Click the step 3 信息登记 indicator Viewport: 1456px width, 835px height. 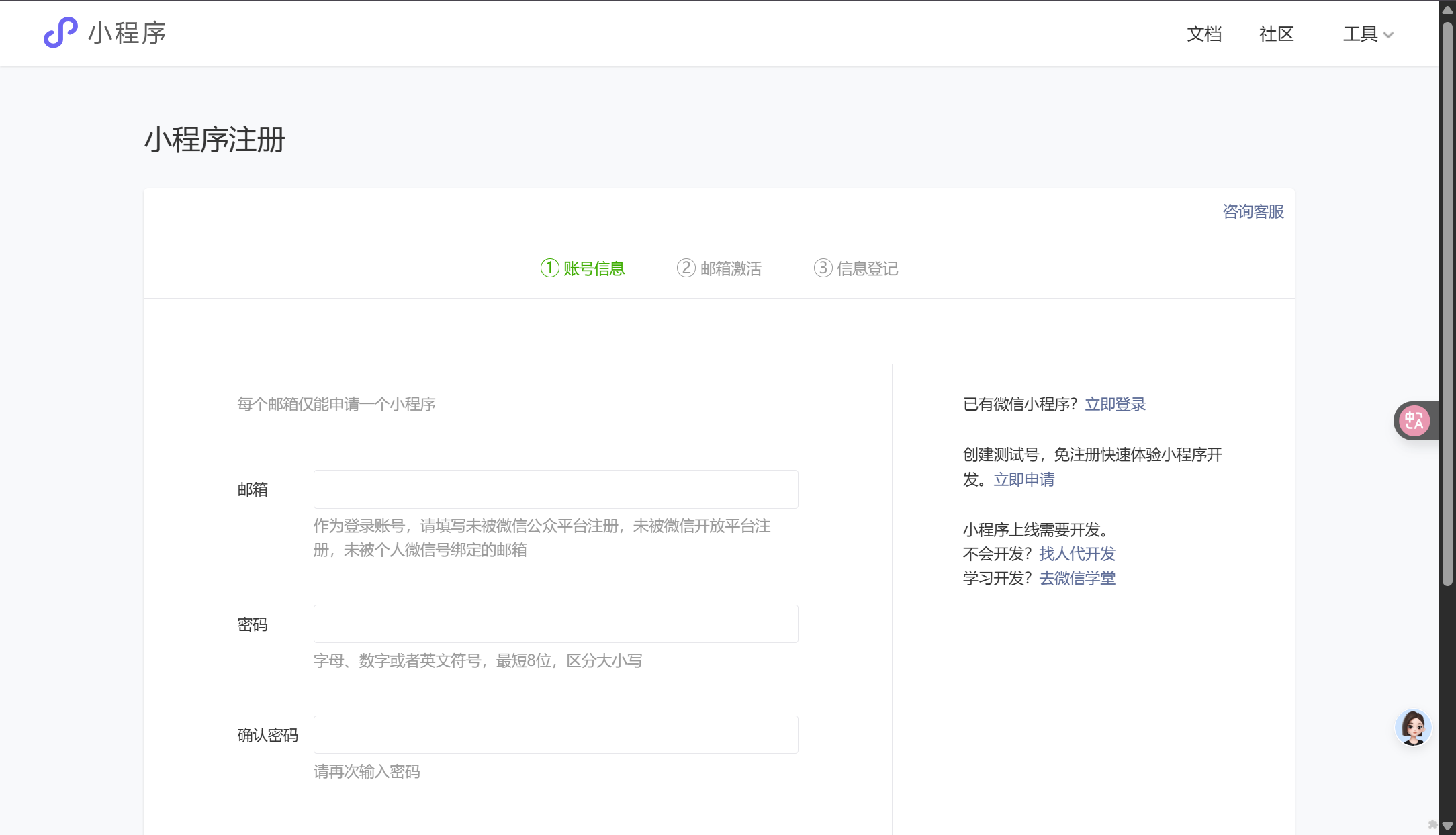pyautogui.click(x=856, y=268)
